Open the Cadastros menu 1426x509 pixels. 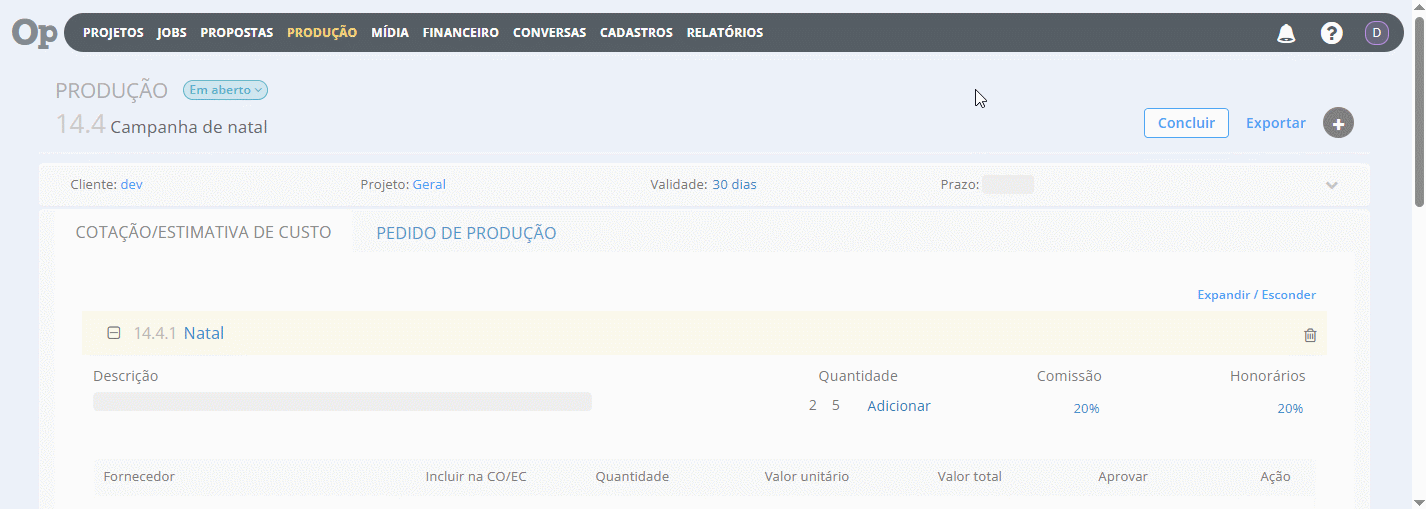click(x=636, y=33)
